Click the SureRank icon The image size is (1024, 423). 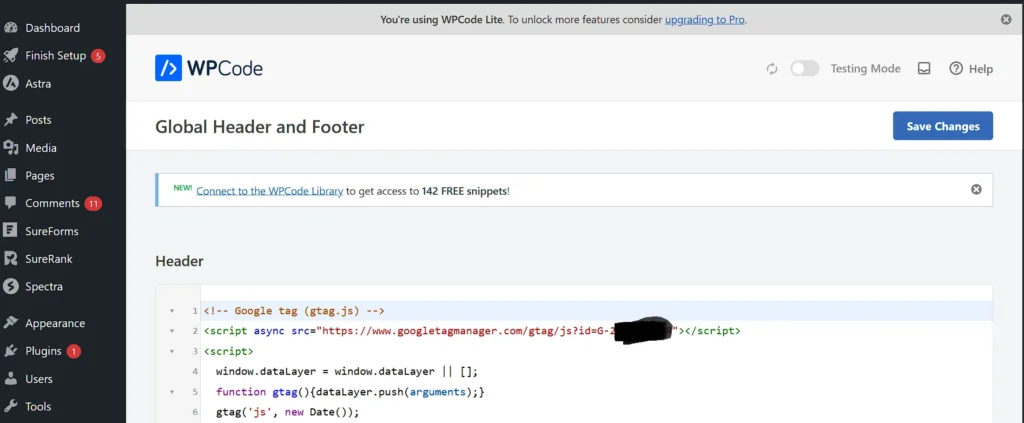[10, 259]
